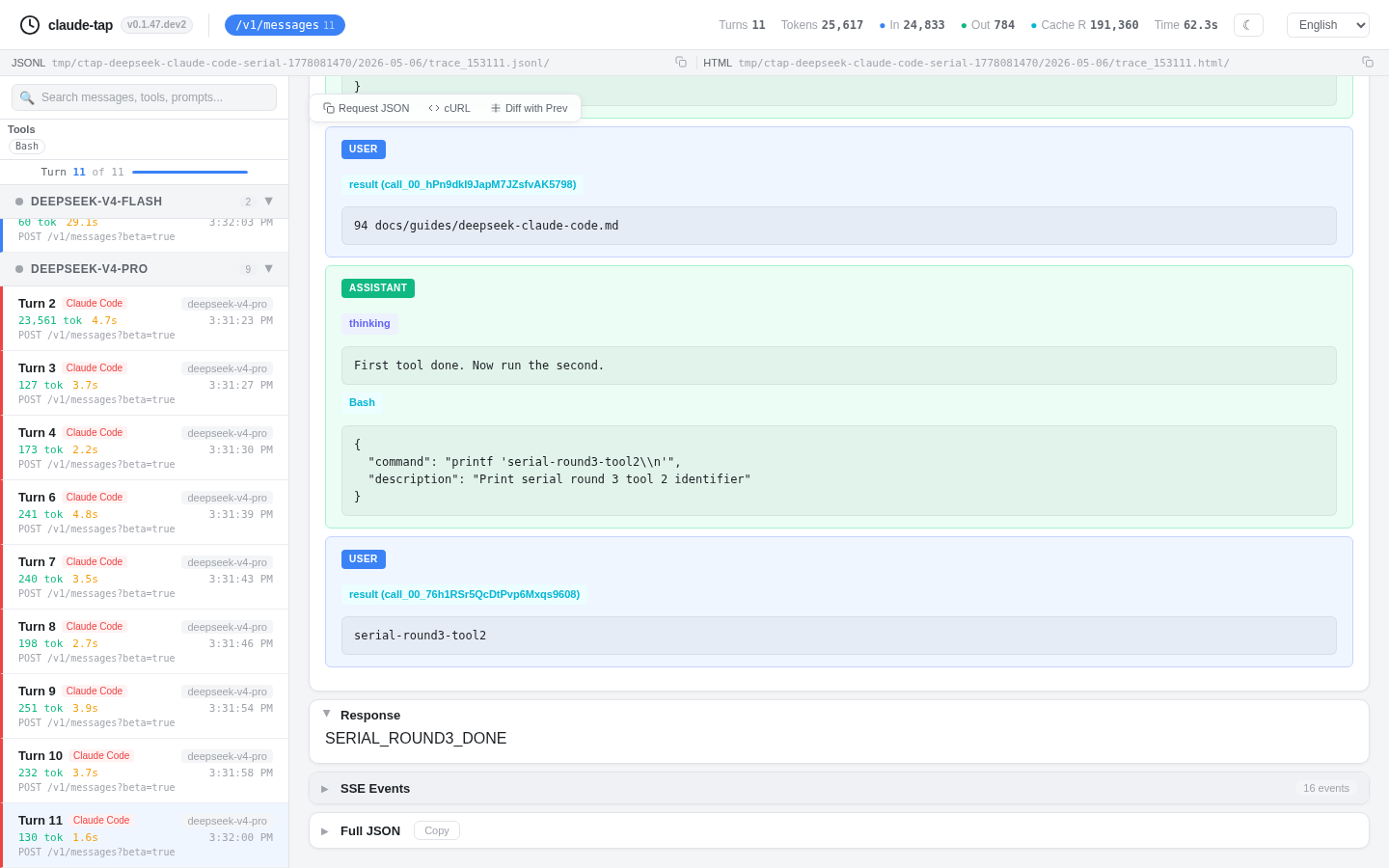Click the Turns 11 stat
1389x868 pixels.
(x=742, y=25)
